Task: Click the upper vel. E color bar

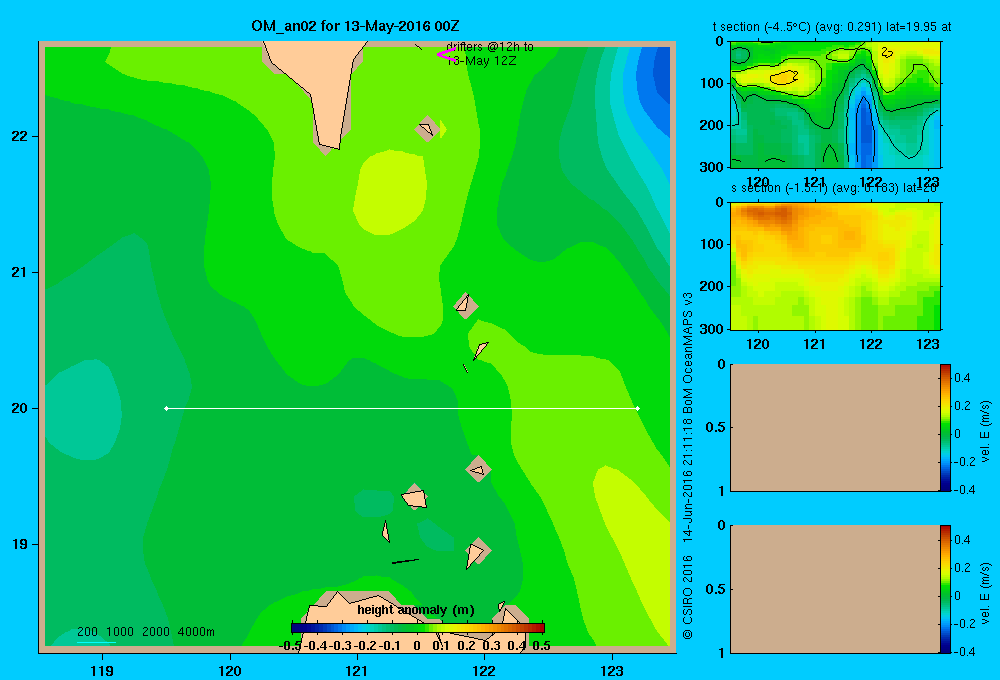Action: (x=945, y=427)
